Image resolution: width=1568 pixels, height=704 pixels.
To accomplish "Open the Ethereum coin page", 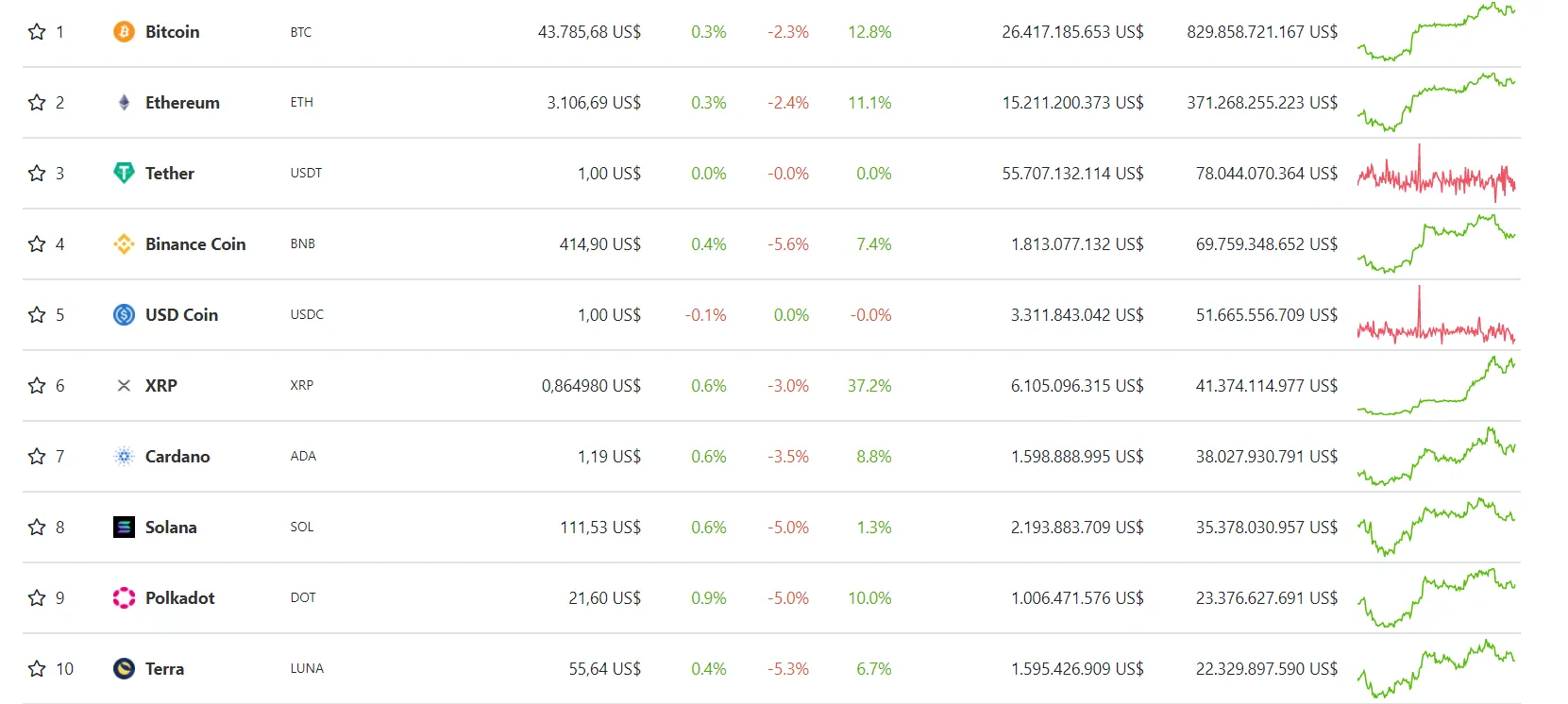I will [x=182, y=103].
